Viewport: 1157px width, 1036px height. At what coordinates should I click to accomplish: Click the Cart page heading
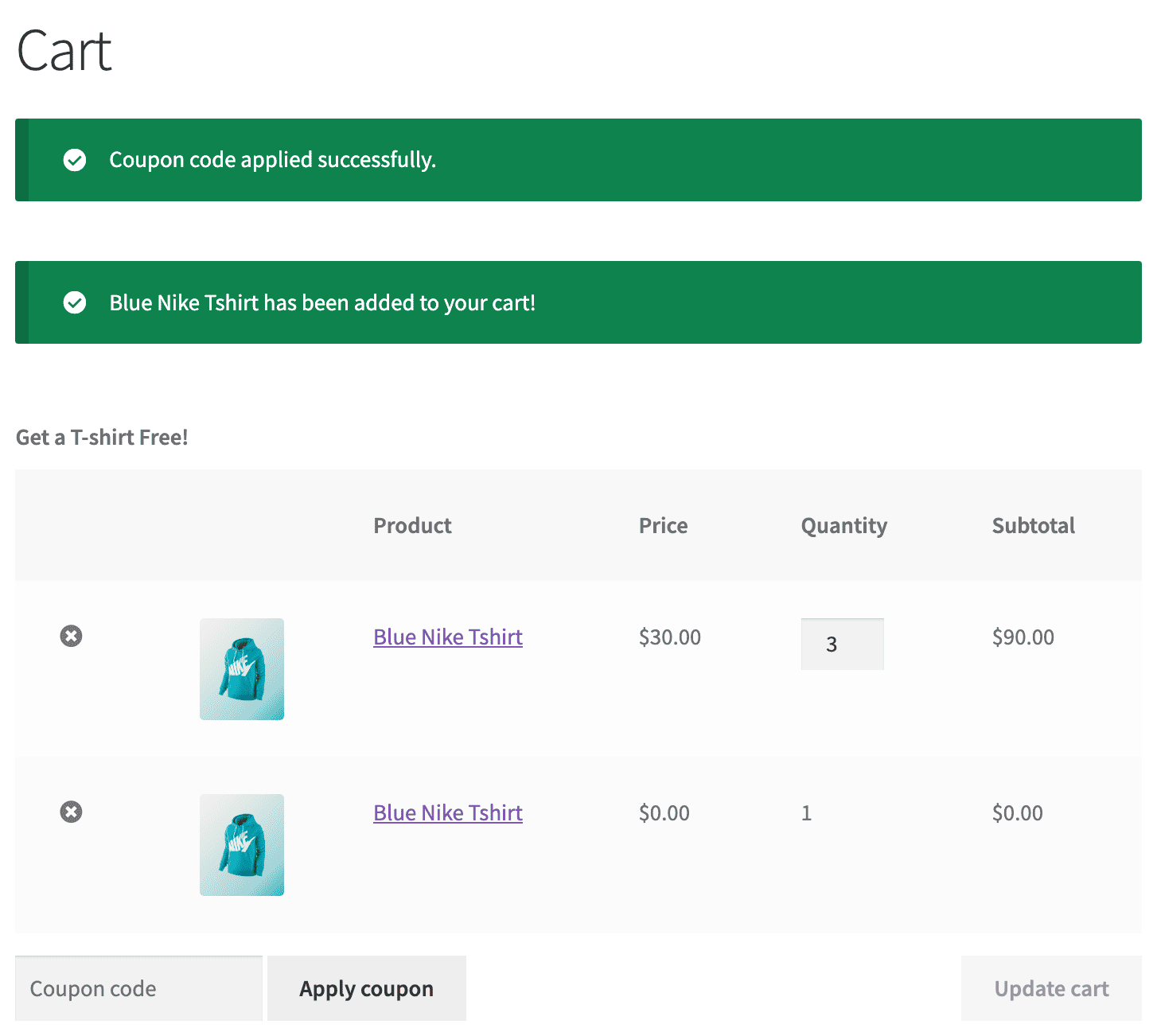(64, 49)
